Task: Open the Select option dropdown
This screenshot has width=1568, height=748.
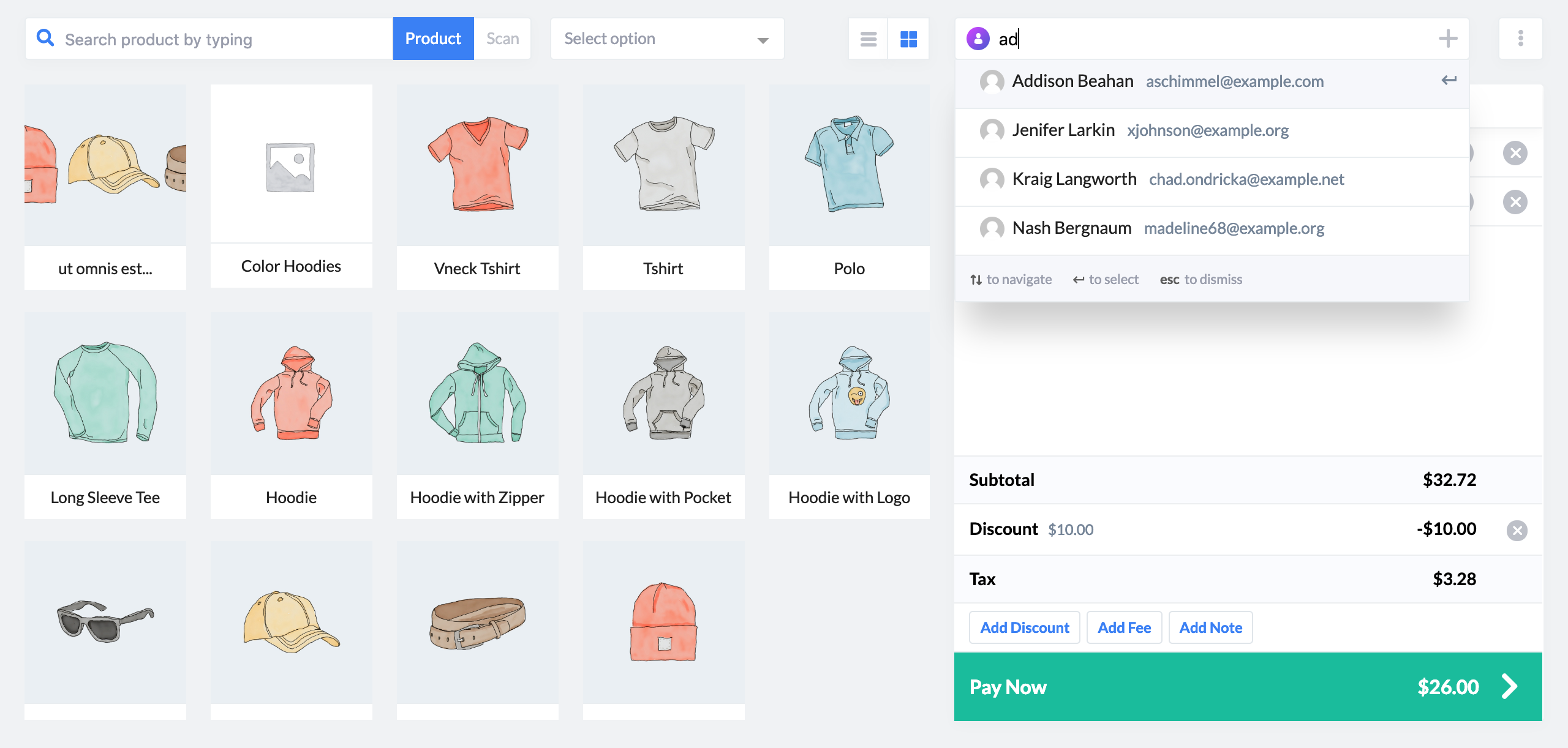Action: click(x=666, y=38)
